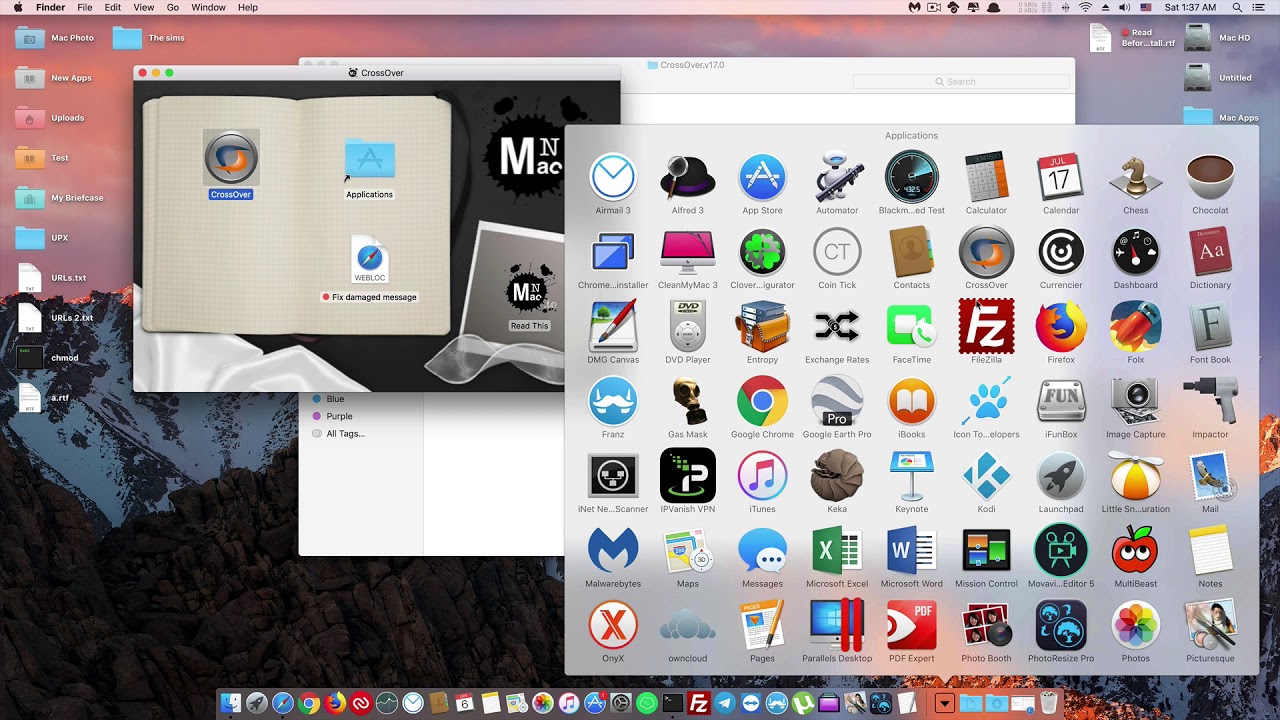Screen dimensions: 1280x720
Task: Open the Apple menu
Action: 16,7
